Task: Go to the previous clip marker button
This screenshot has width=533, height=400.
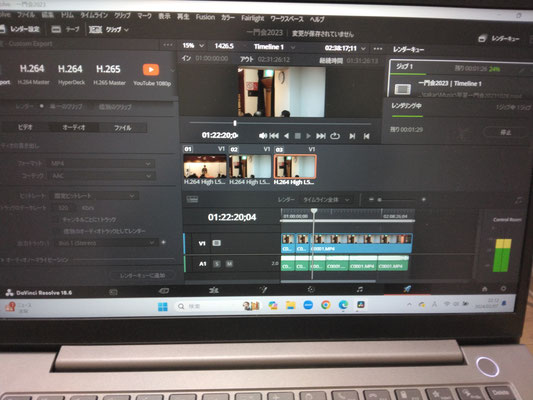Action: point(366,136)
